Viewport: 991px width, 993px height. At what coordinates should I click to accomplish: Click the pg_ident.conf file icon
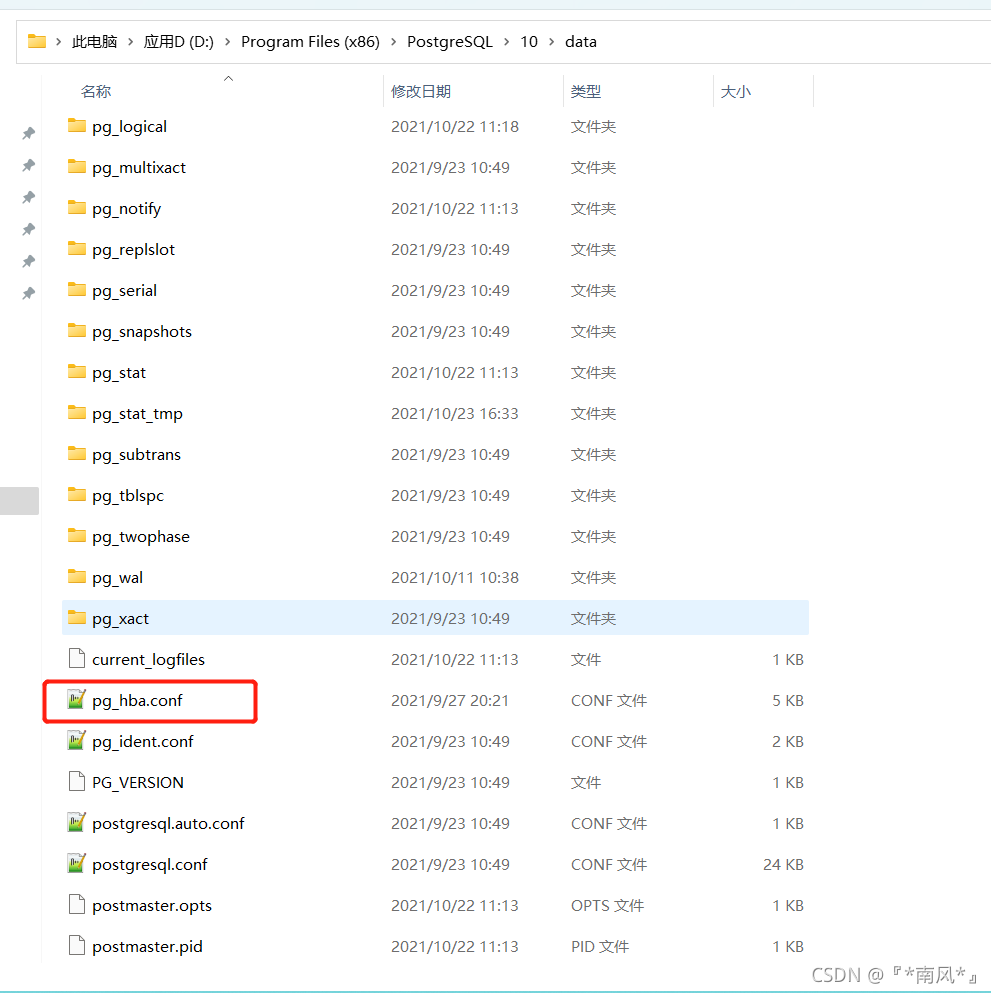point(77,740)
